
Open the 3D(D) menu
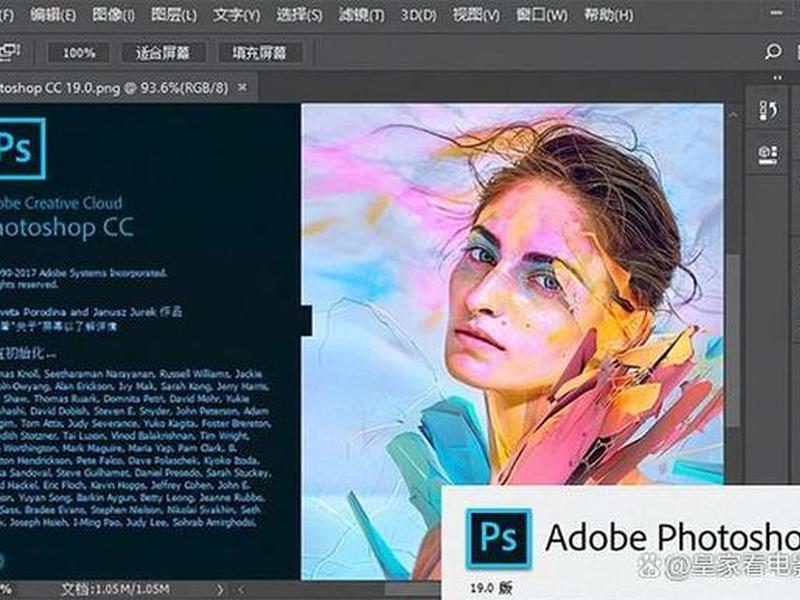(x=418, y=15)
